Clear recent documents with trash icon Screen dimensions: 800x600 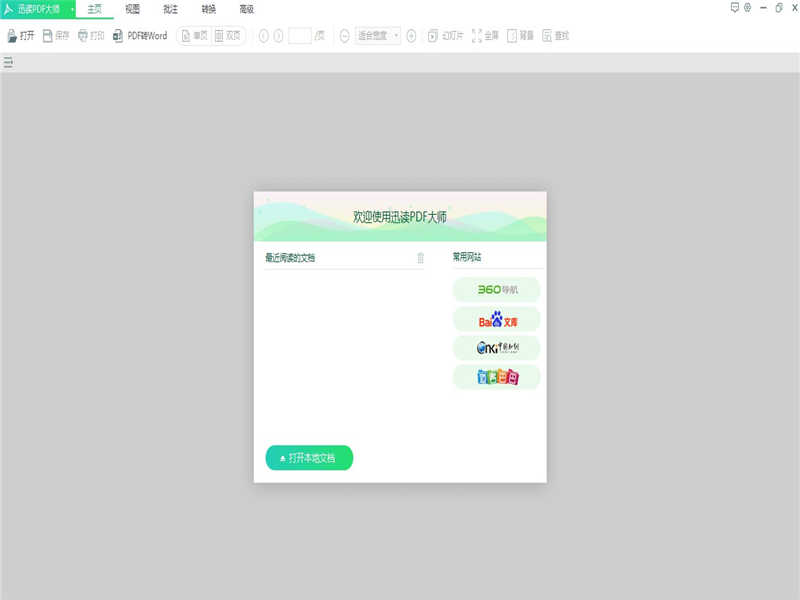click(x=420, y=258)
